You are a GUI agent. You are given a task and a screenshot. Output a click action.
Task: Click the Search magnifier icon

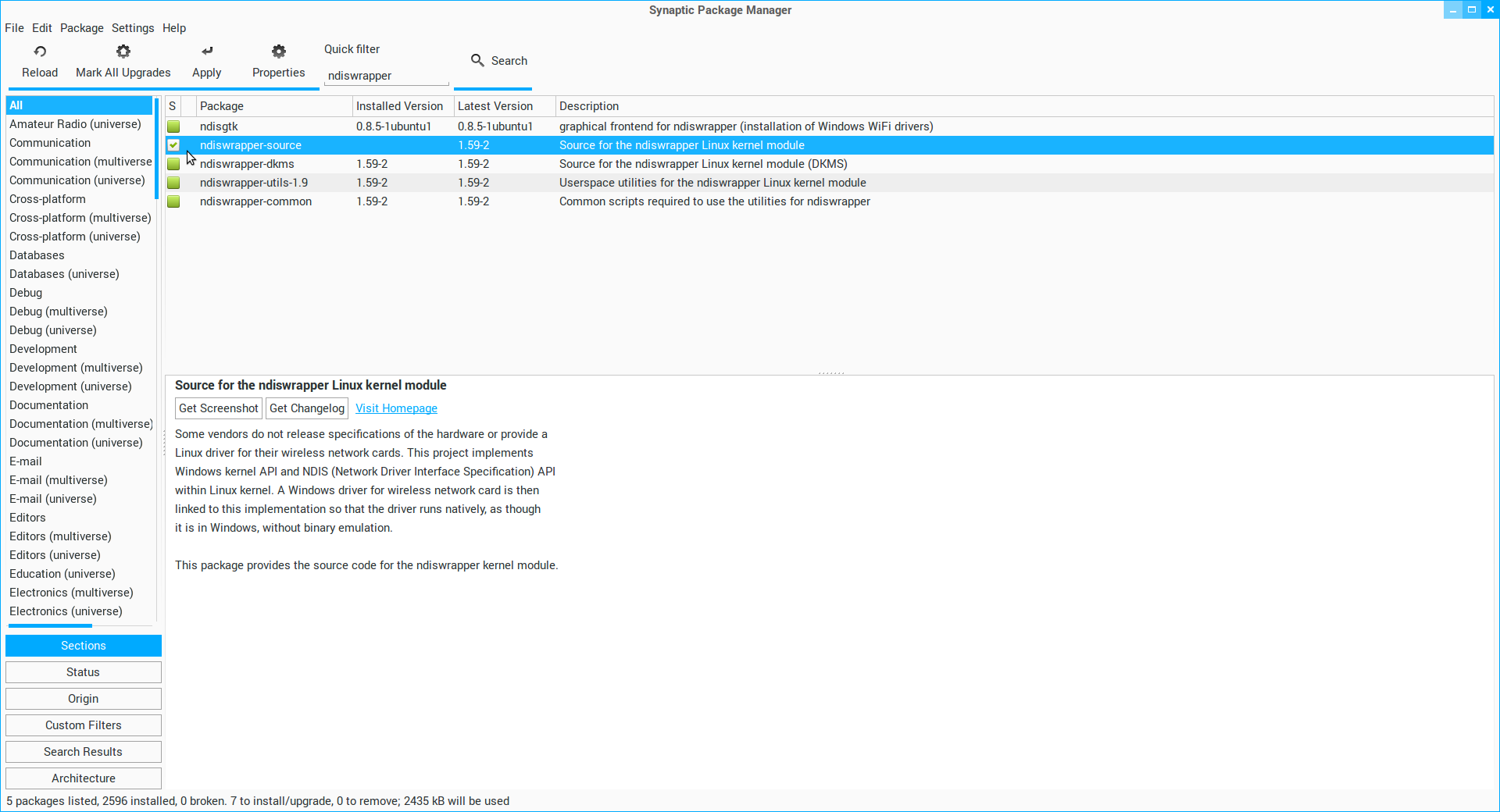click(477, 60)
